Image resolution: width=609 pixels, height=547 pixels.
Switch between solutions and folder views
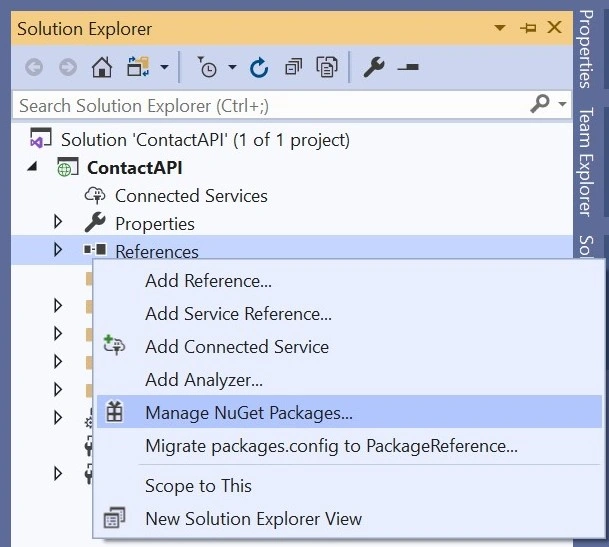tap(138, 67)
